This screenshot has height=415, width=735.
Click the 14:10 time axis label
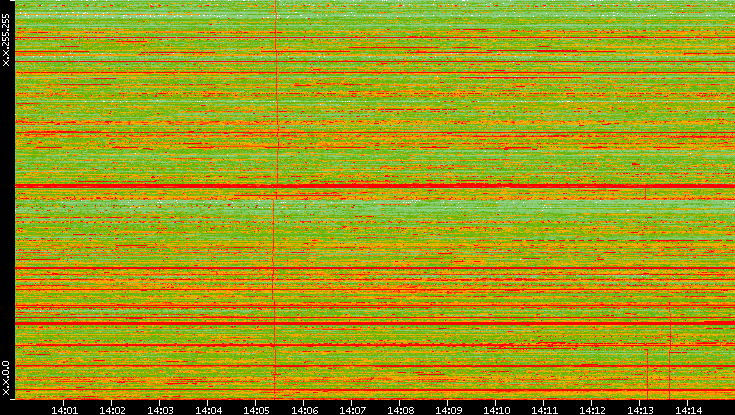point(497,410)
